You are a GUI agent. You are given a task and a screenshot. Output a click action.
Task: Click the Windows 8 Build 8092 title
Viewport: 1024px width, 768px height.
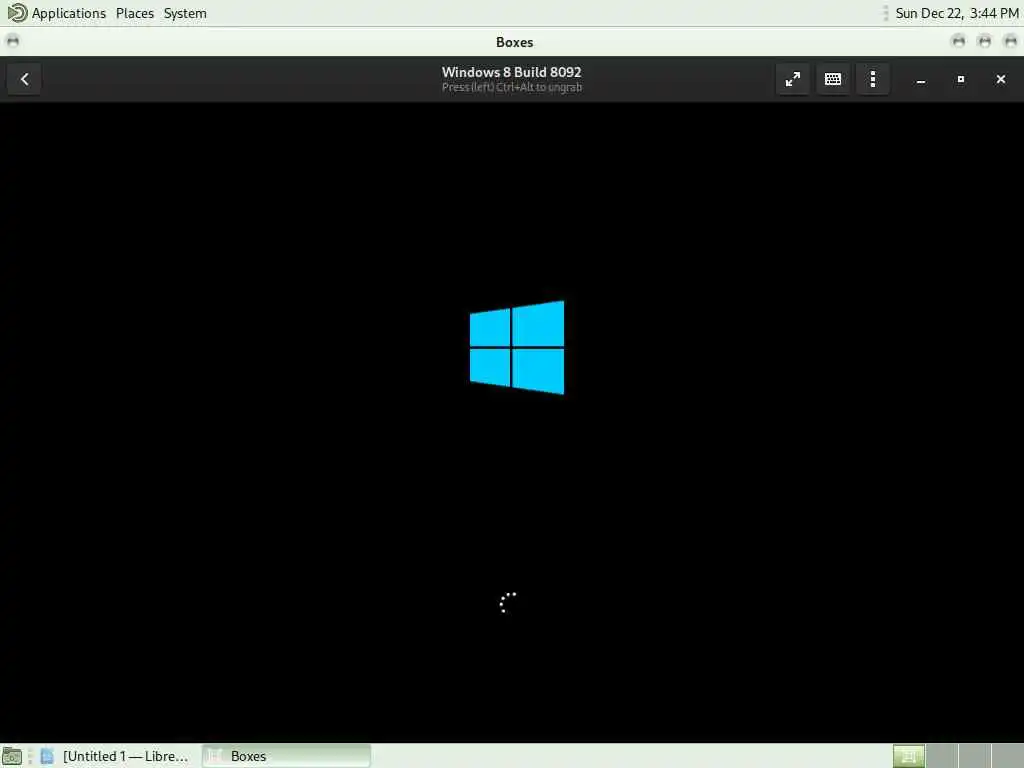[511, 72]
